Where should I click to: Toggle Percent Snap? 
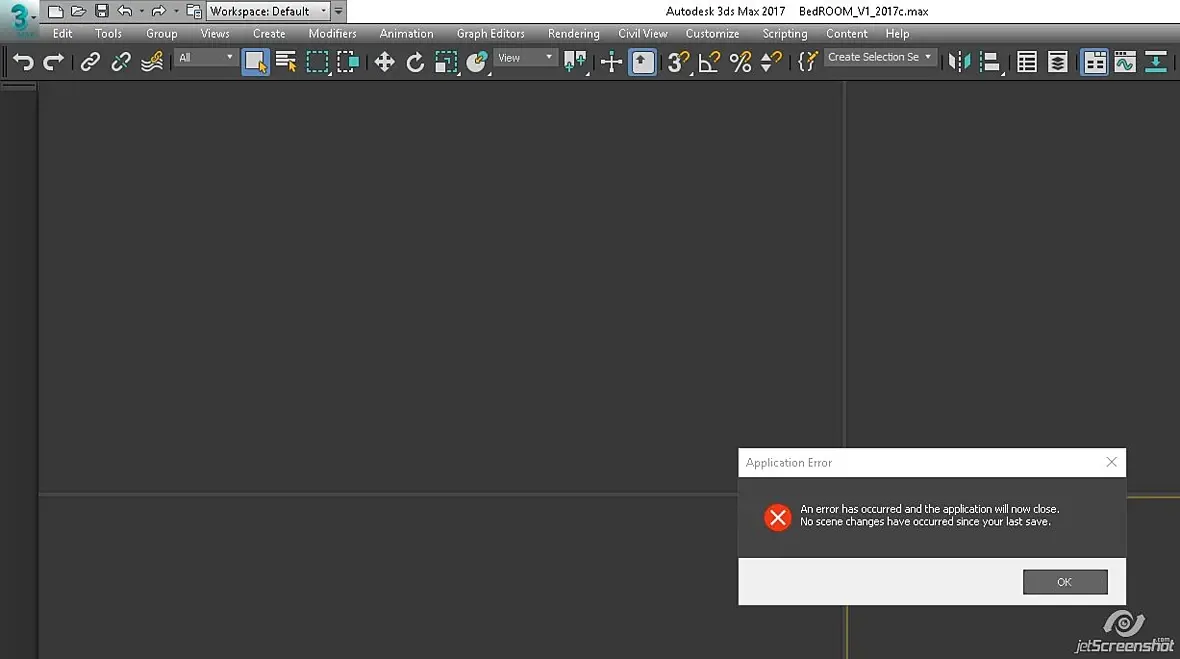click(x=741, y=62)
